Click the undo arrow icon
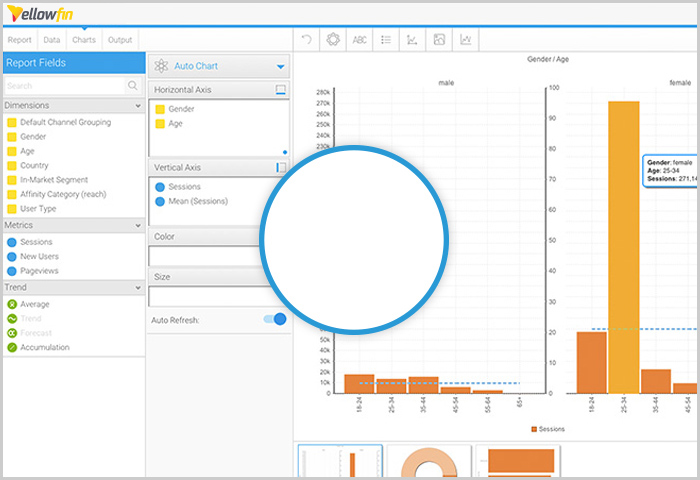This screenshot has height=480, width=700. [307, 40]
